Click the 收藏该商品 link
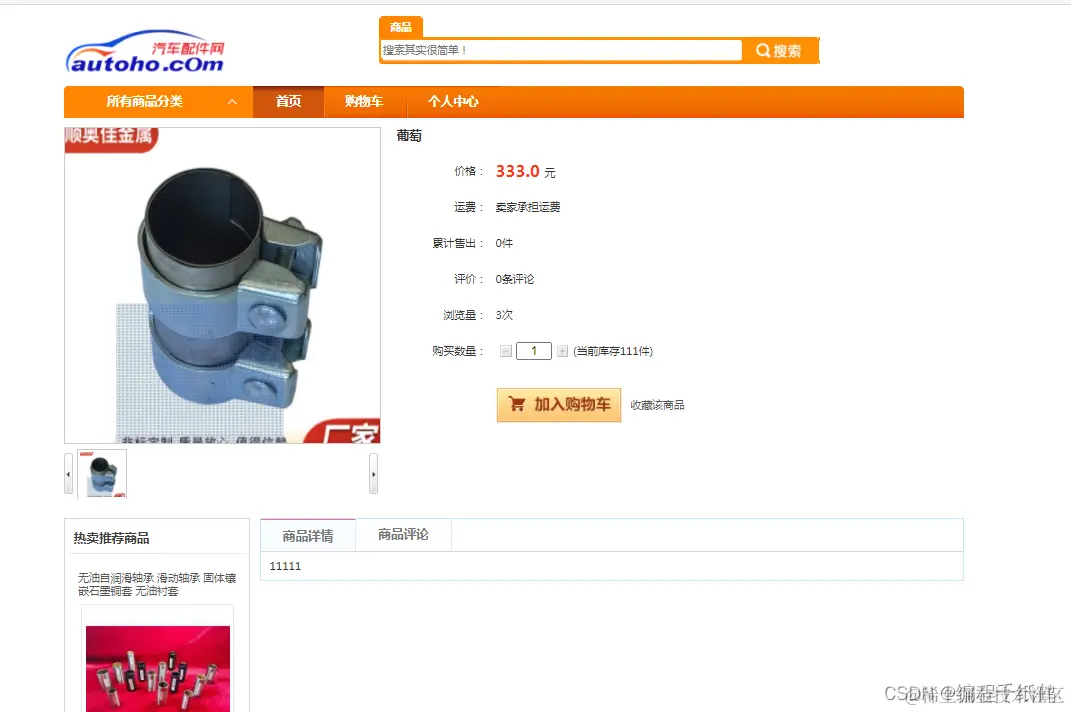 (x=657, y=405)
